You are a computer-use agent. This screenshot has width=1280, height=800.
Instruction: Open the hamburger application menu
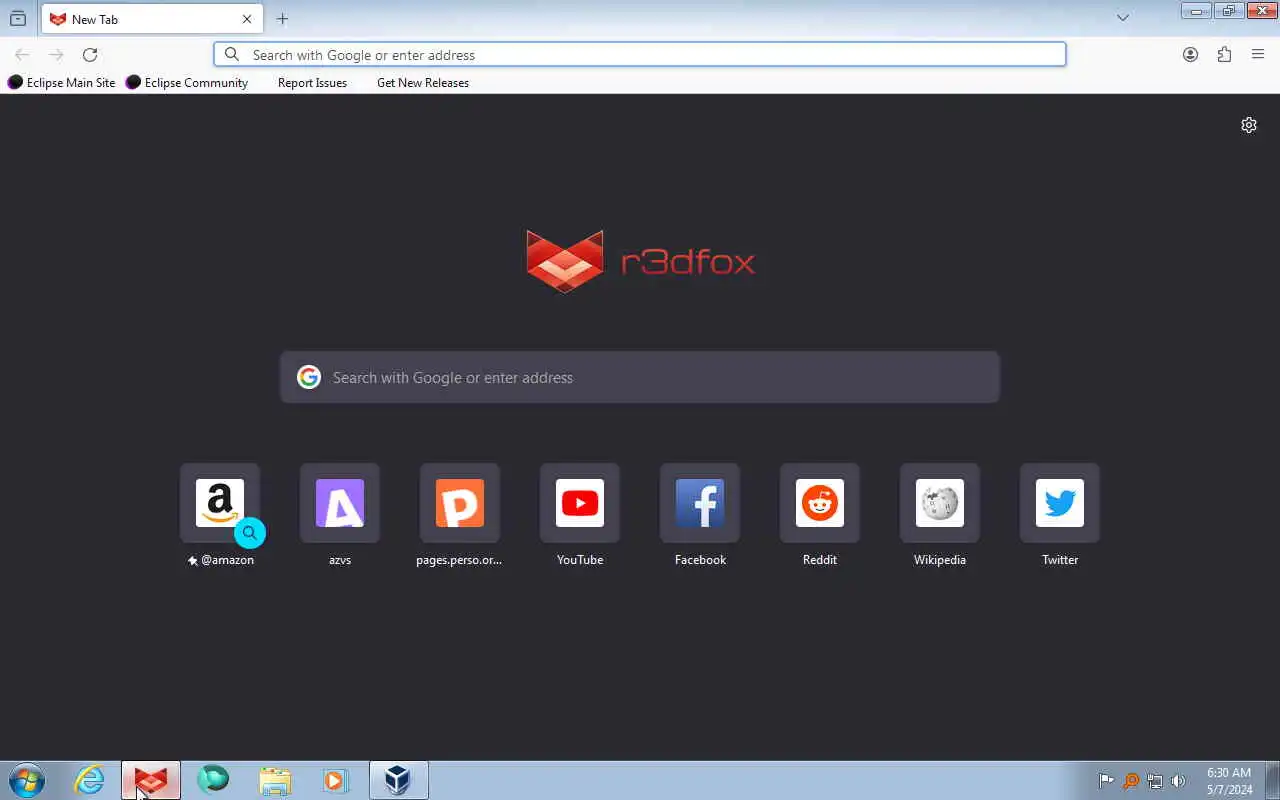click(x=1258, y=55)
